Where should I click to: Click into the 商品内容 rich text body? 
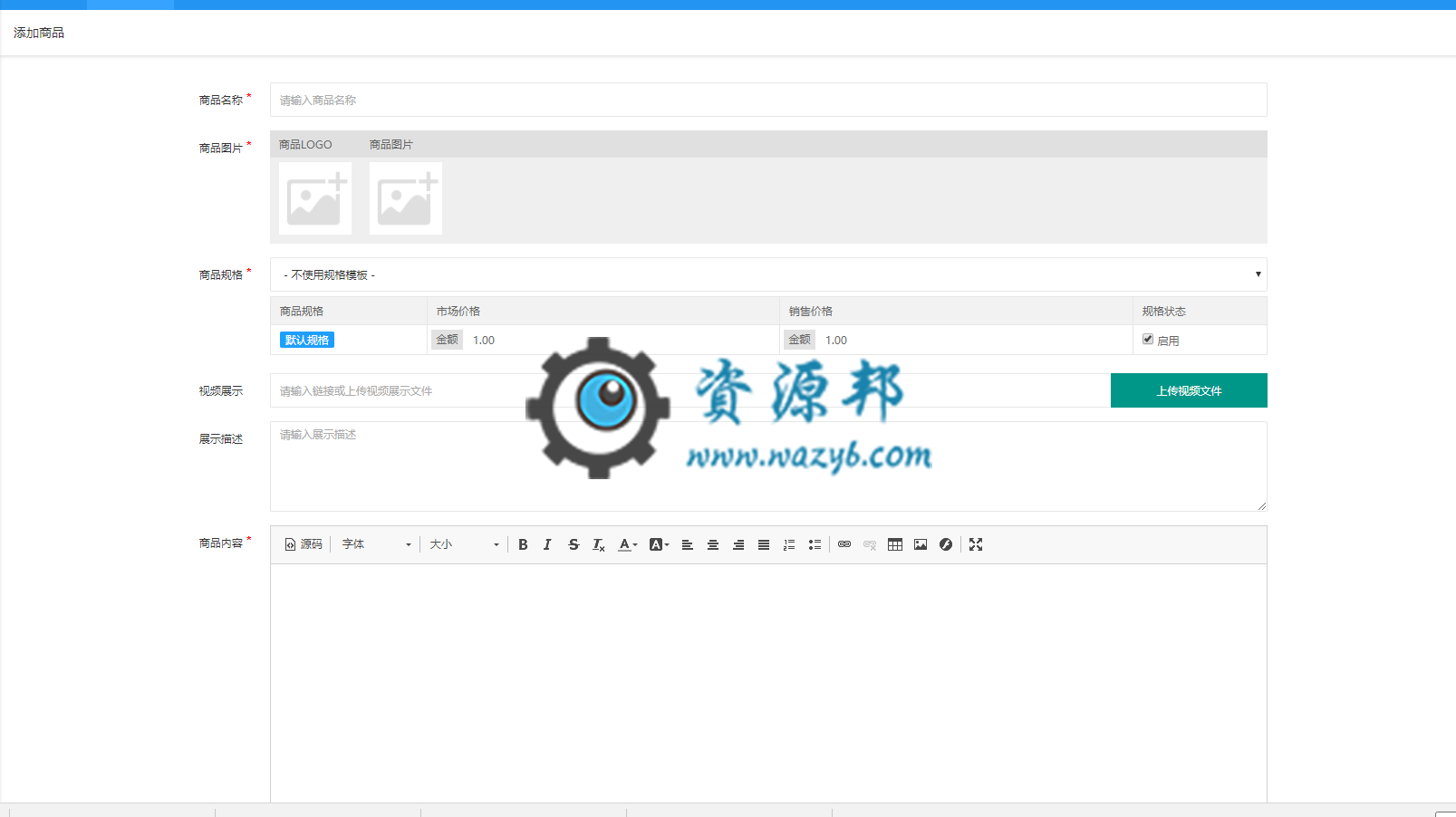tap(768, 683)
